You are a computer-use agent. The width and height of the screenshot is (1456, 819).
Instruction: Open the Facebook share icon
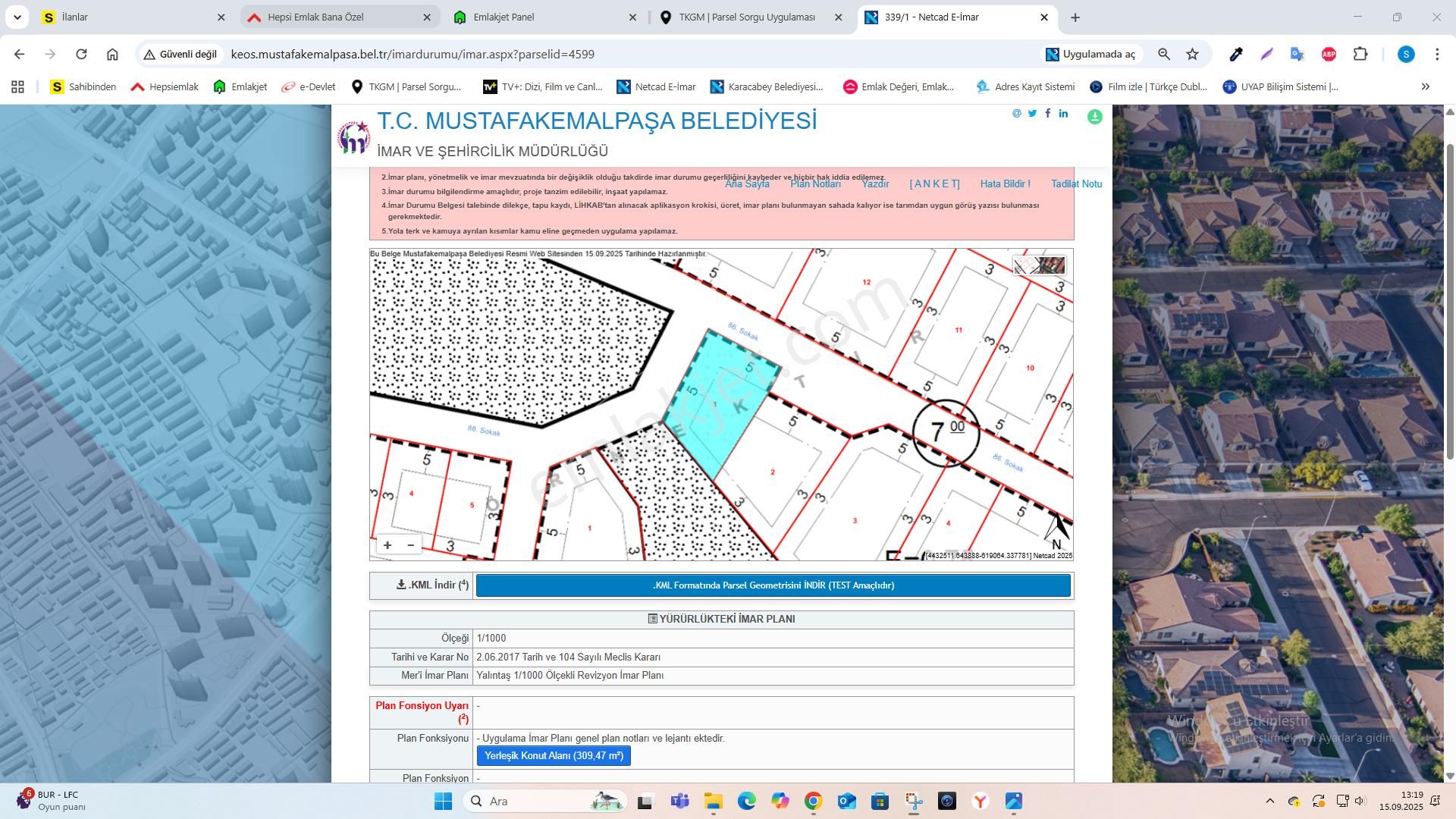pos(1048,113)
